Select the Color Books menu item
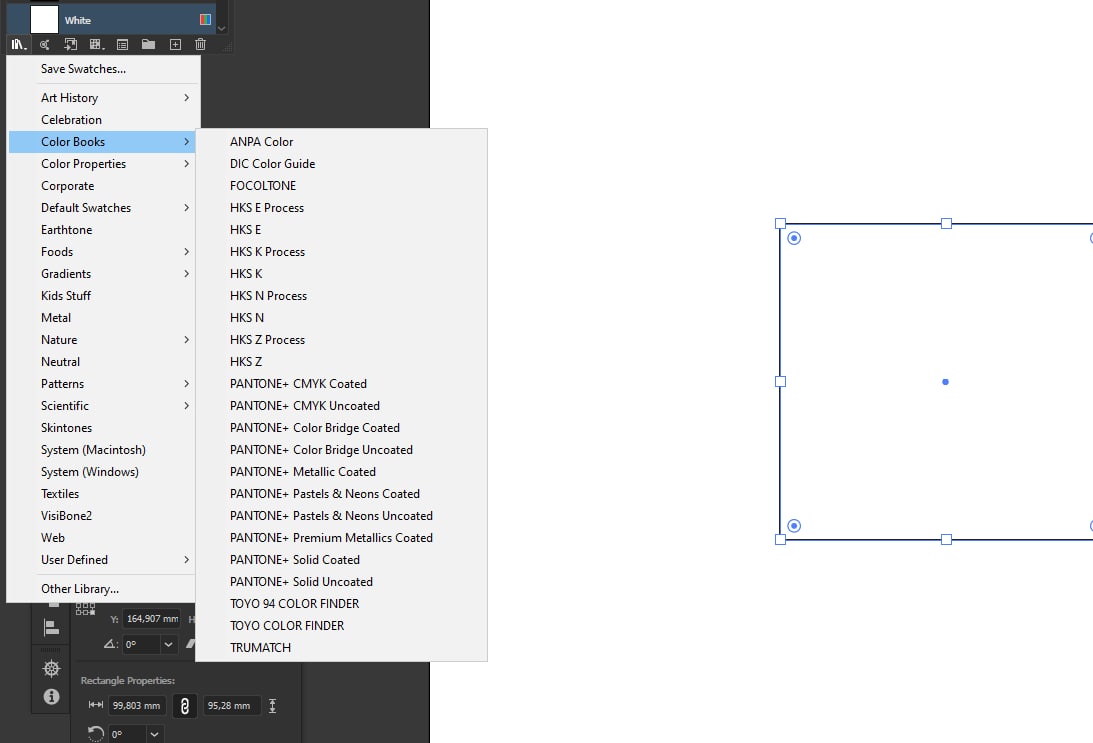Image resolution: width=1093 pixels, height=743 pixels. (x=102, y=141)
